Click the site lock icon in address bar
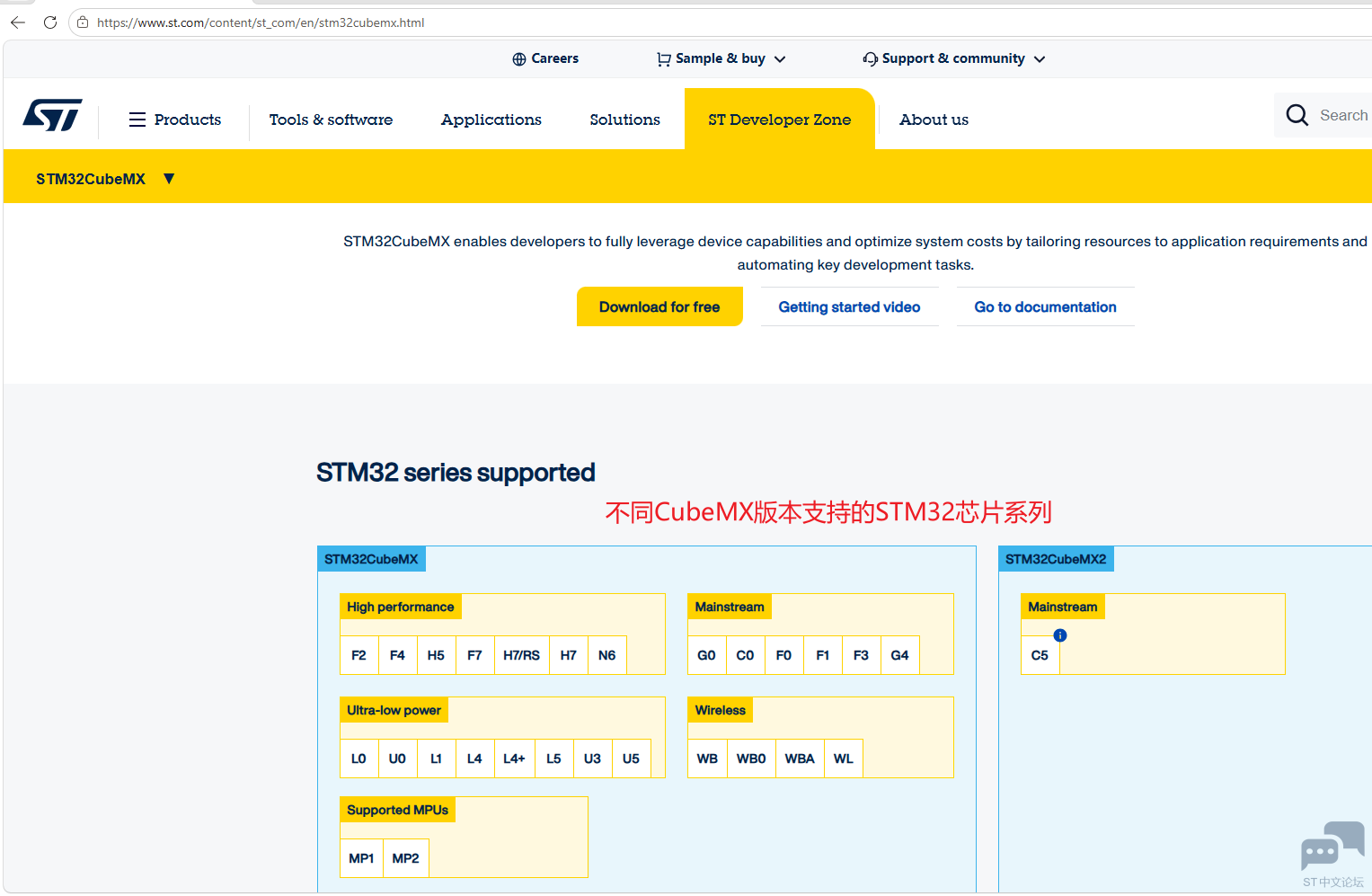This screenshot has width=1372, height=896. (83, 22)
